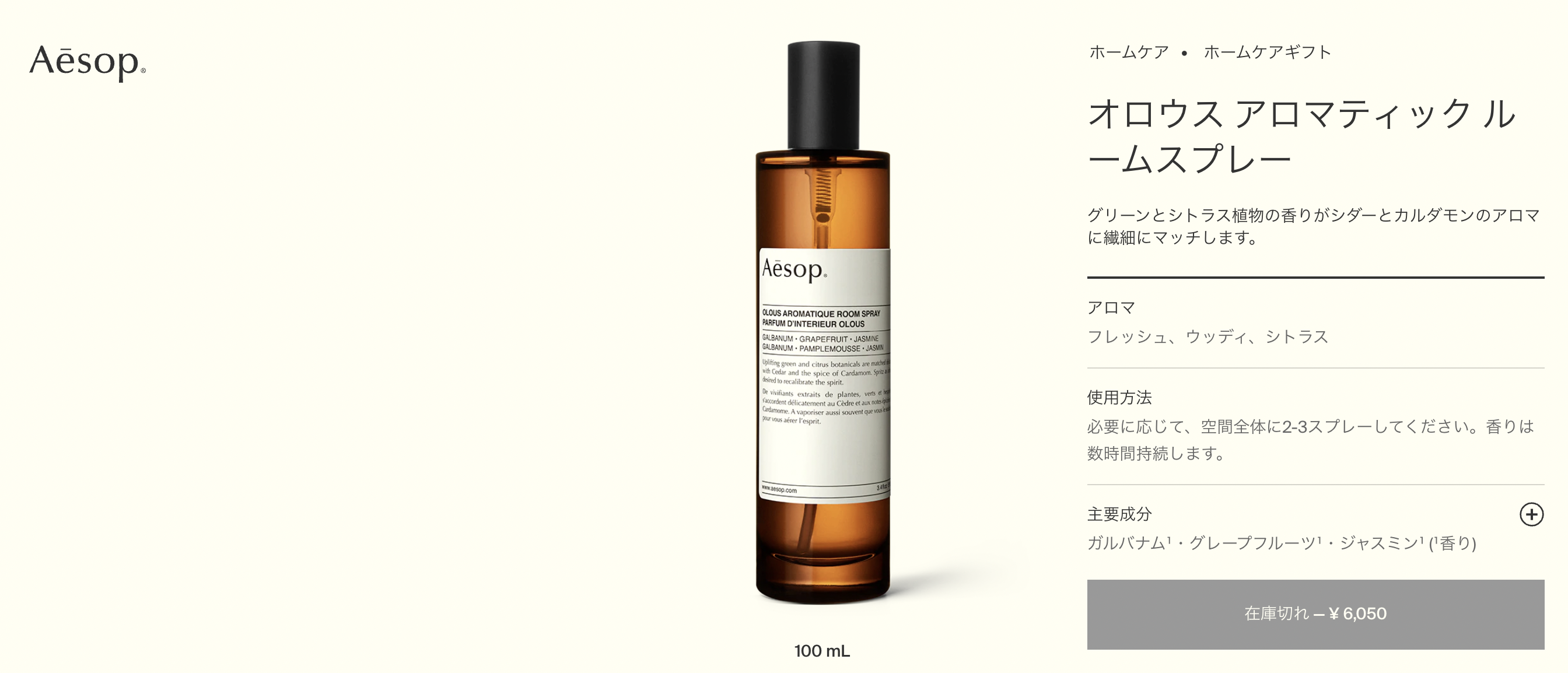Viewport: 1568px width, 673px height.
Task: Open the ホームケア breadcrumb link
Action: click(1129, 52)
